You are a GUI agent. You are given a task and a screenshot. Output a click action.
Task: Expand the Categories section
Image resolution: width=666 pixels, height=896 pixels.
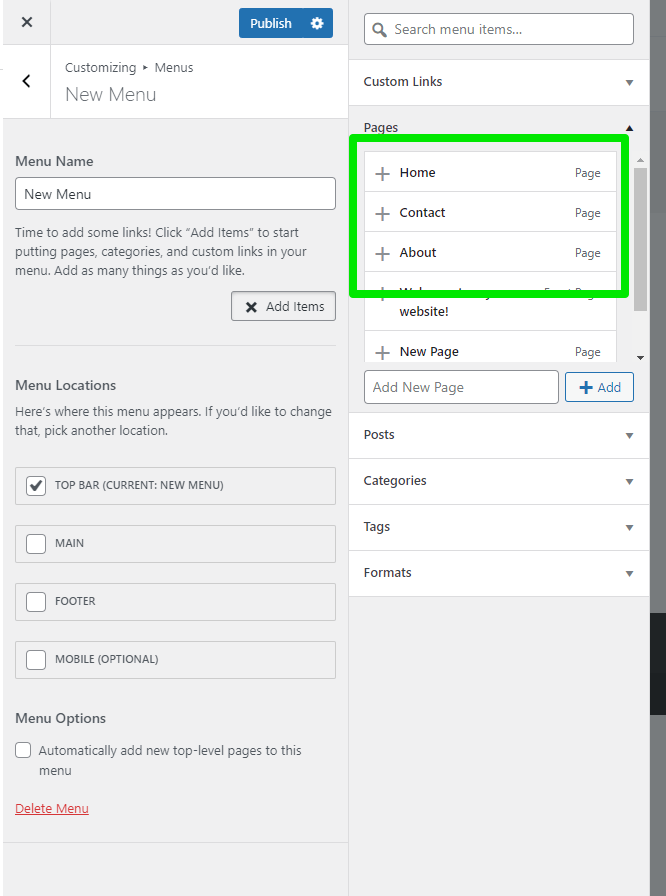(629, 482)
